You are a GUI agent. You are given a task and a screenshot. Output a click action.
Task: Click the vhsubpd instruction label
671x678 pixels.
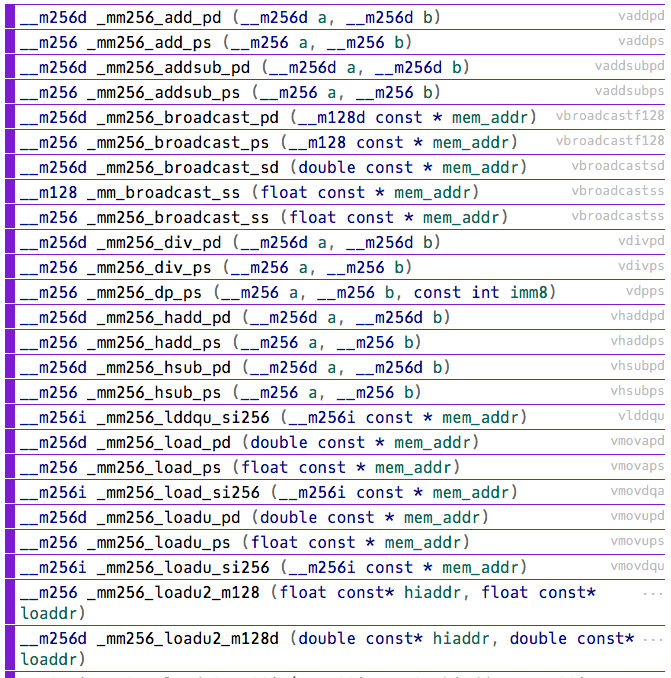pyautogui.click(x=637, y=366)
